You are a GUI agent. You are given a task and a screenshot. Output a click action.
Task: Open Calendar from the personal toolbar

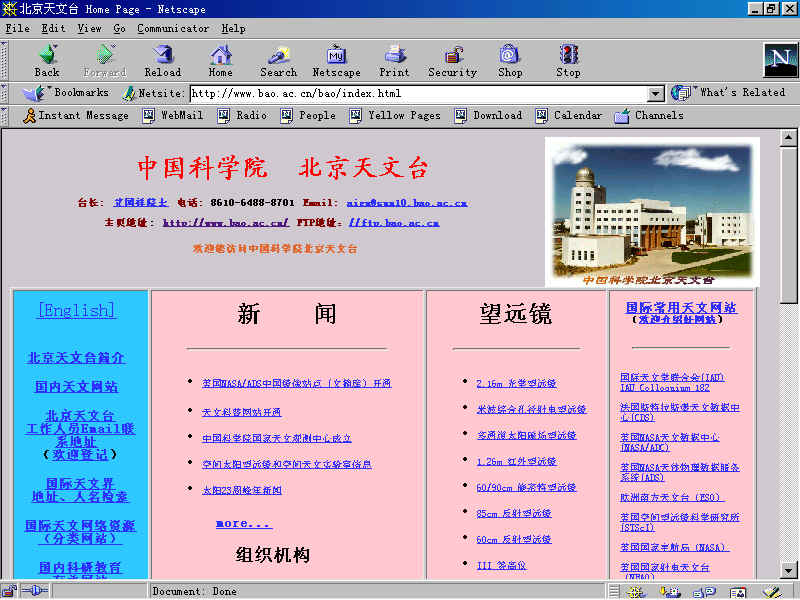coord(569,116)
